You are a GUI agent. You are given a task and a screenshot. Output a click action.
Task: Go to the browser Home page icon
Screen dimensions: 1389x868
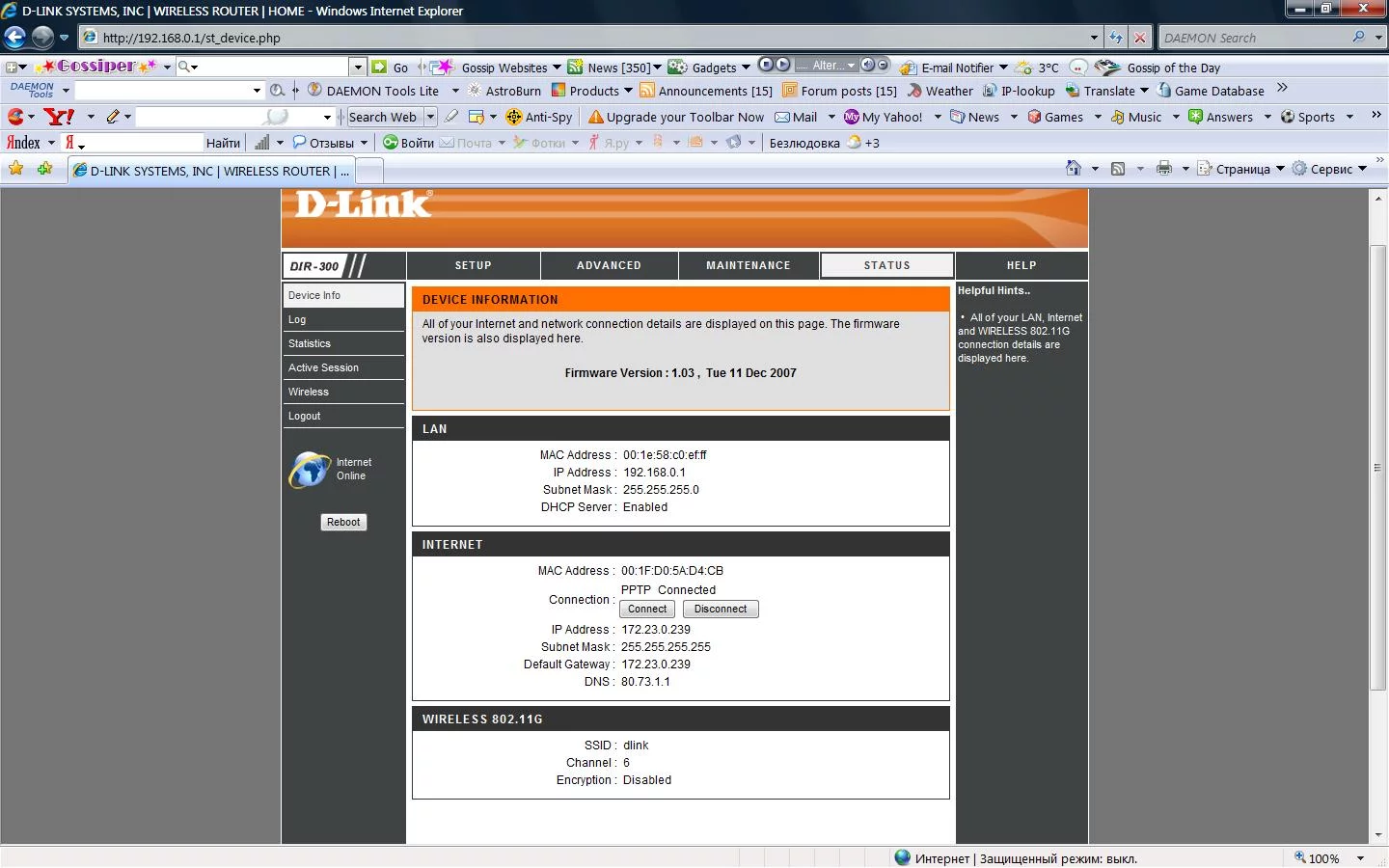[1074, 169]
